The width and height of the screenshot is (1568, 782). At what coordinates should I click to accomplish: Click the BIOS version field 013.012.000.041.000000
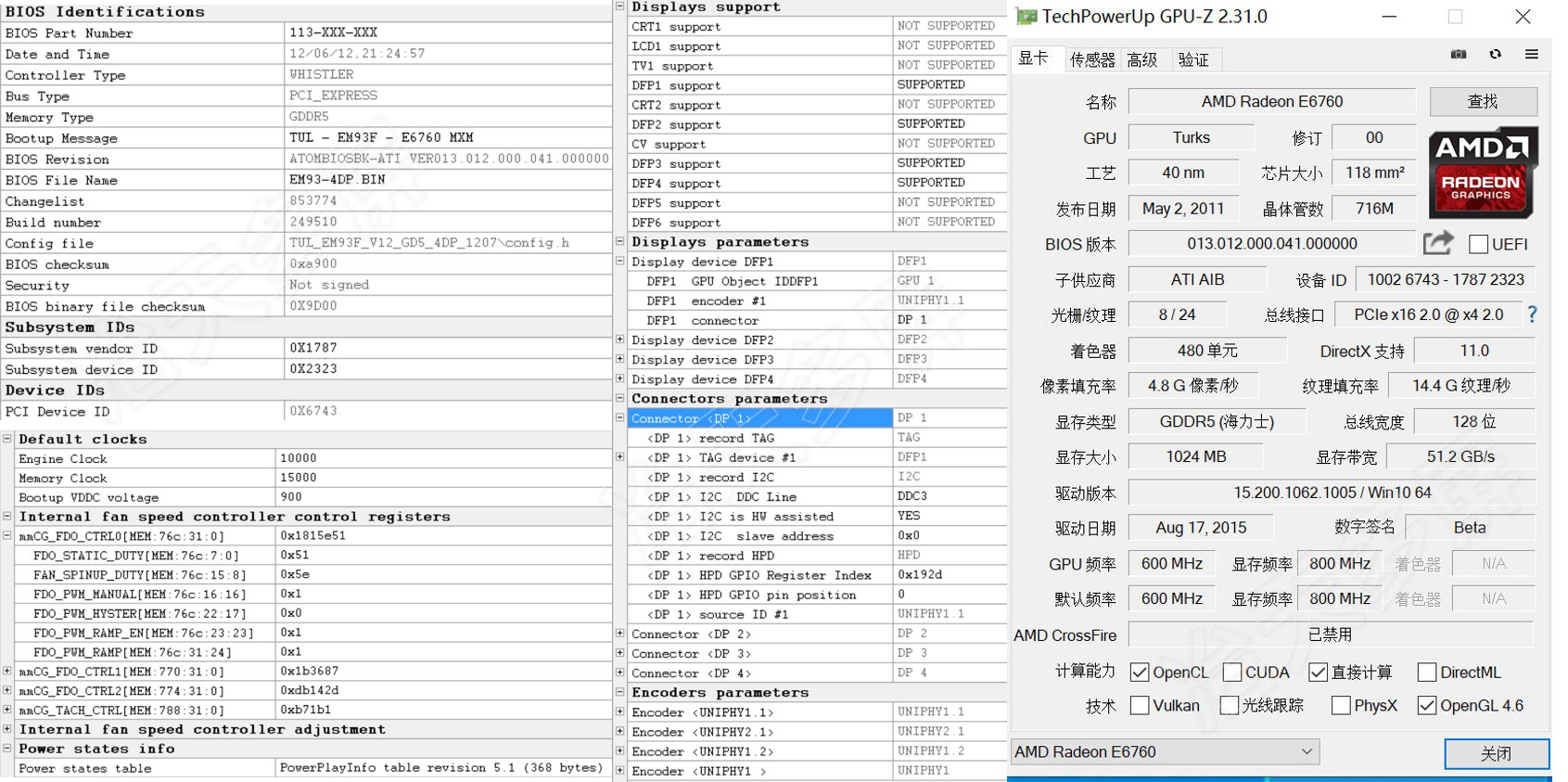[1271, 243]
